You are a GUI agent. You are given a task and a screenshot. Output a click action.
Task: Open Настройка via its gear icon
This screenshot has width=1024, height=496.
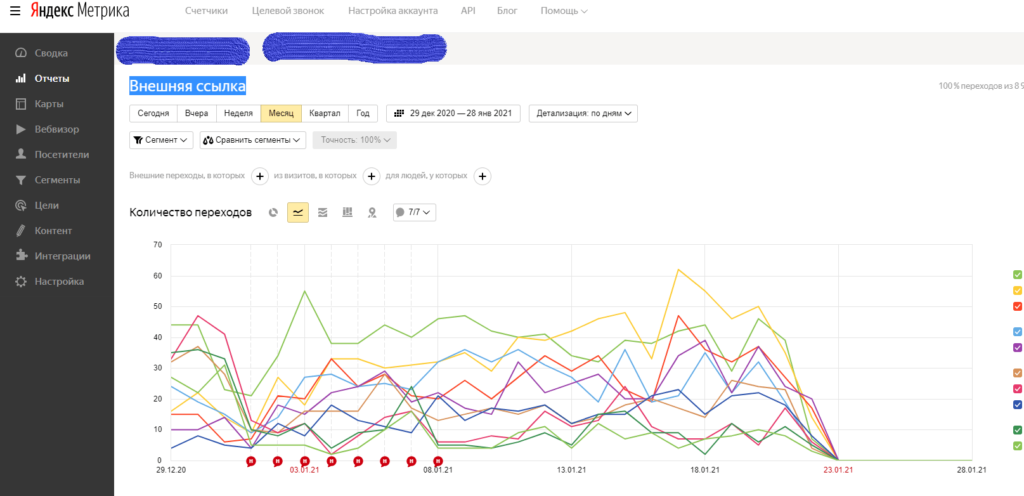coord(21,282)
